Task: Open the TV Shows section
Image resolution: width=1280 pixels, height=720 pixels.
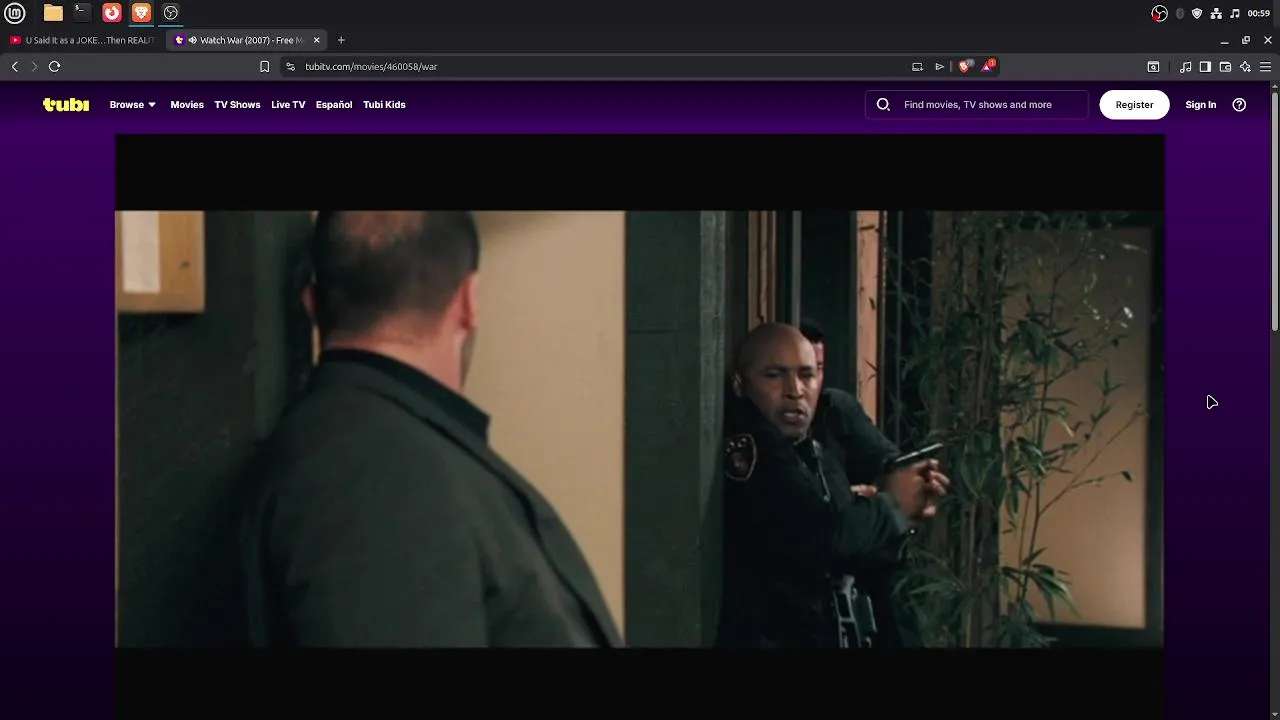Action: [x=237, y=104]
